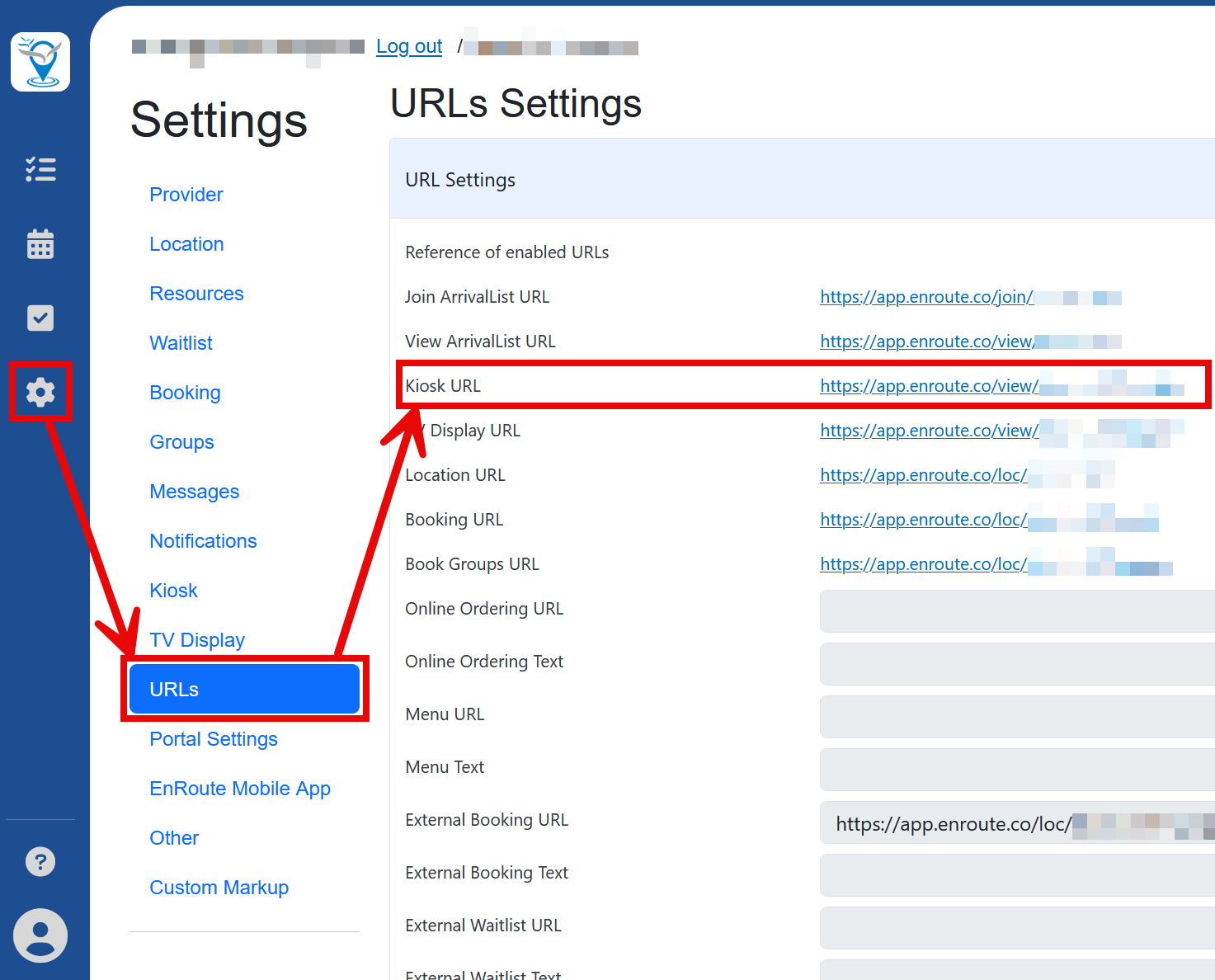
Task: Select the URLs settings item
Action: pos(244,689)
